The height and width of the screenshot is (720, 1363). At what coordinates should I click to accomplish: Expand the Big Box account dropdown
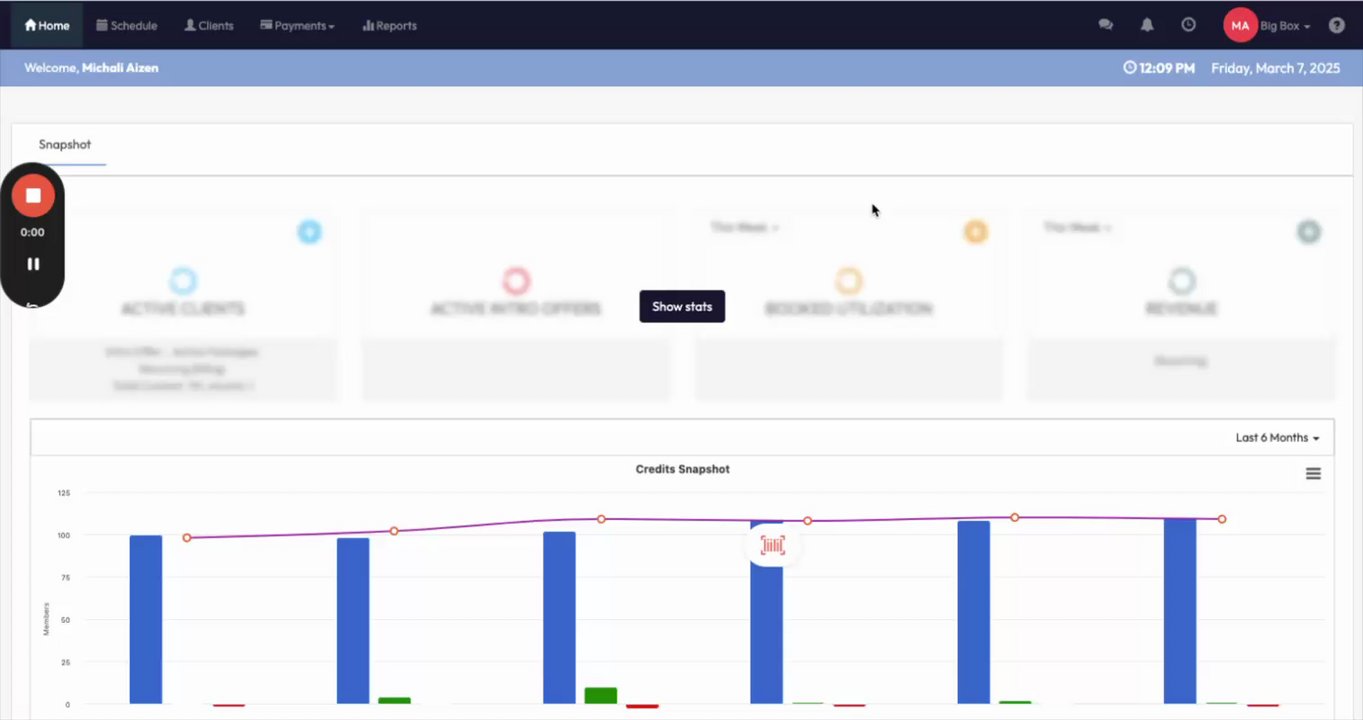[1285, 25]
